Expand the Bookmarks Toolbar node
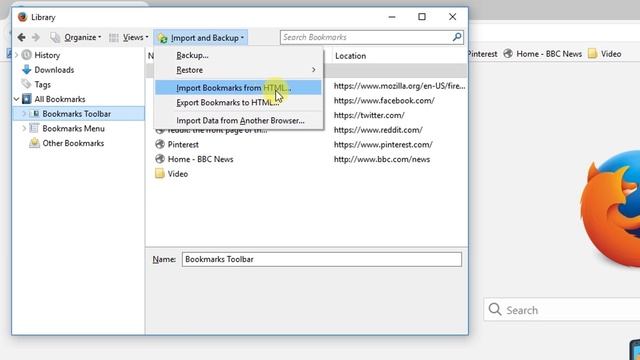640x360 pixels. click(24, 113)
